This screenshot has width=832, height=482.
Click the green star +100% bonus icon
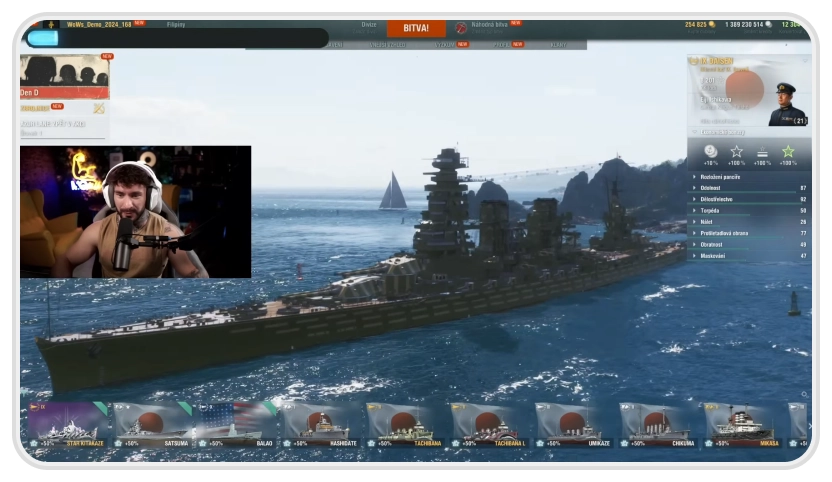(788, 152)
